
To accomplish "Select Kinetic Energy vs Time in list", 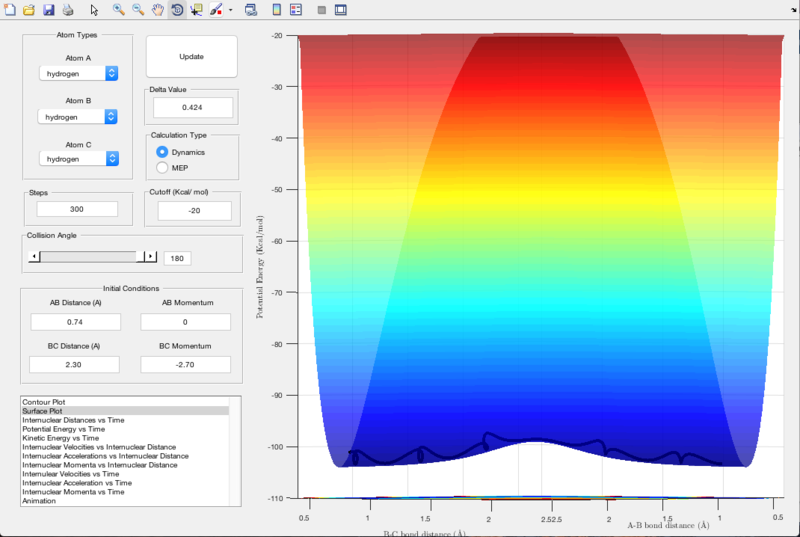I will coord(60,437).
